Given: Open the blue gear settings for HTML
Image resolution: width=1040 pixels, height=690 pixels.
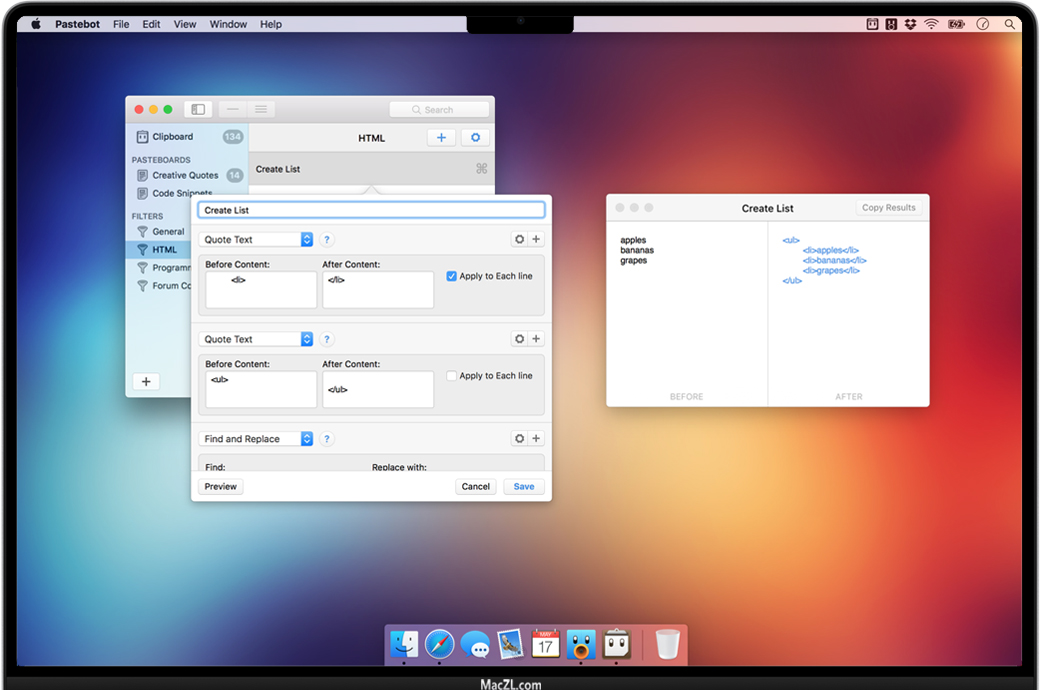Looking at the screenshot, I should 475,138.
